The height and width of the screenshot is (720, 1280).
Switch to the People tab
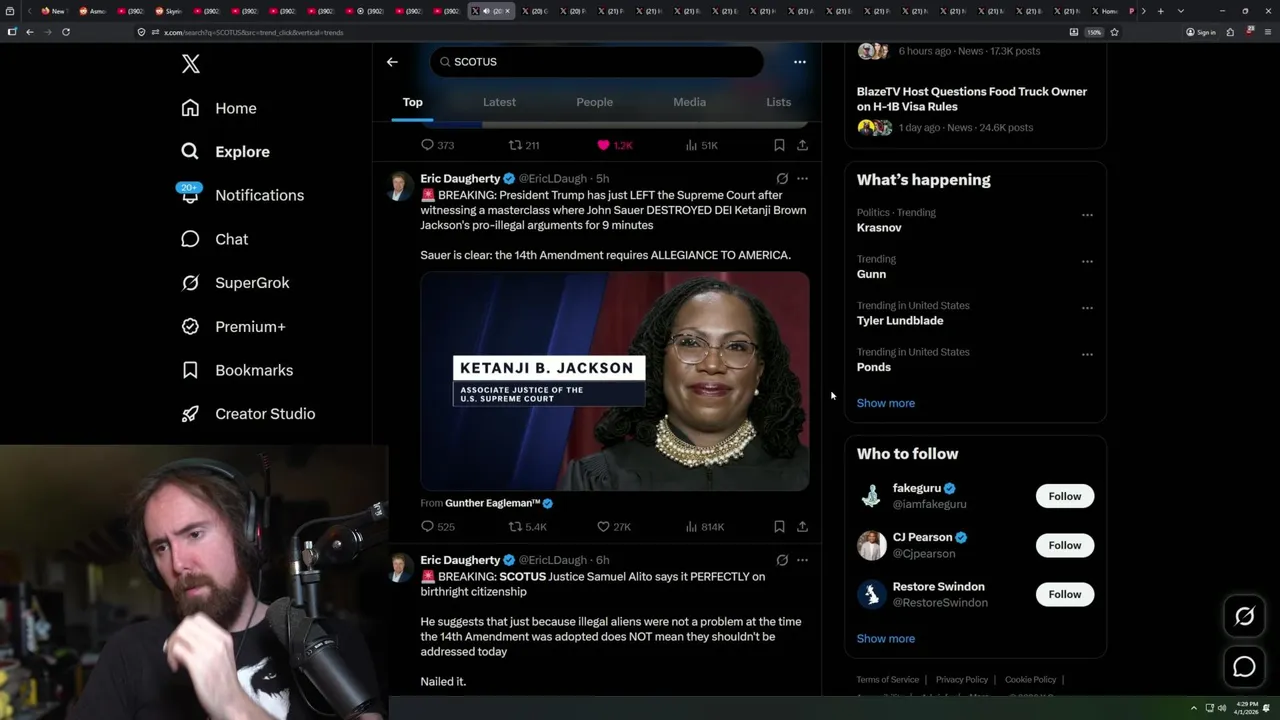(594, 102)
